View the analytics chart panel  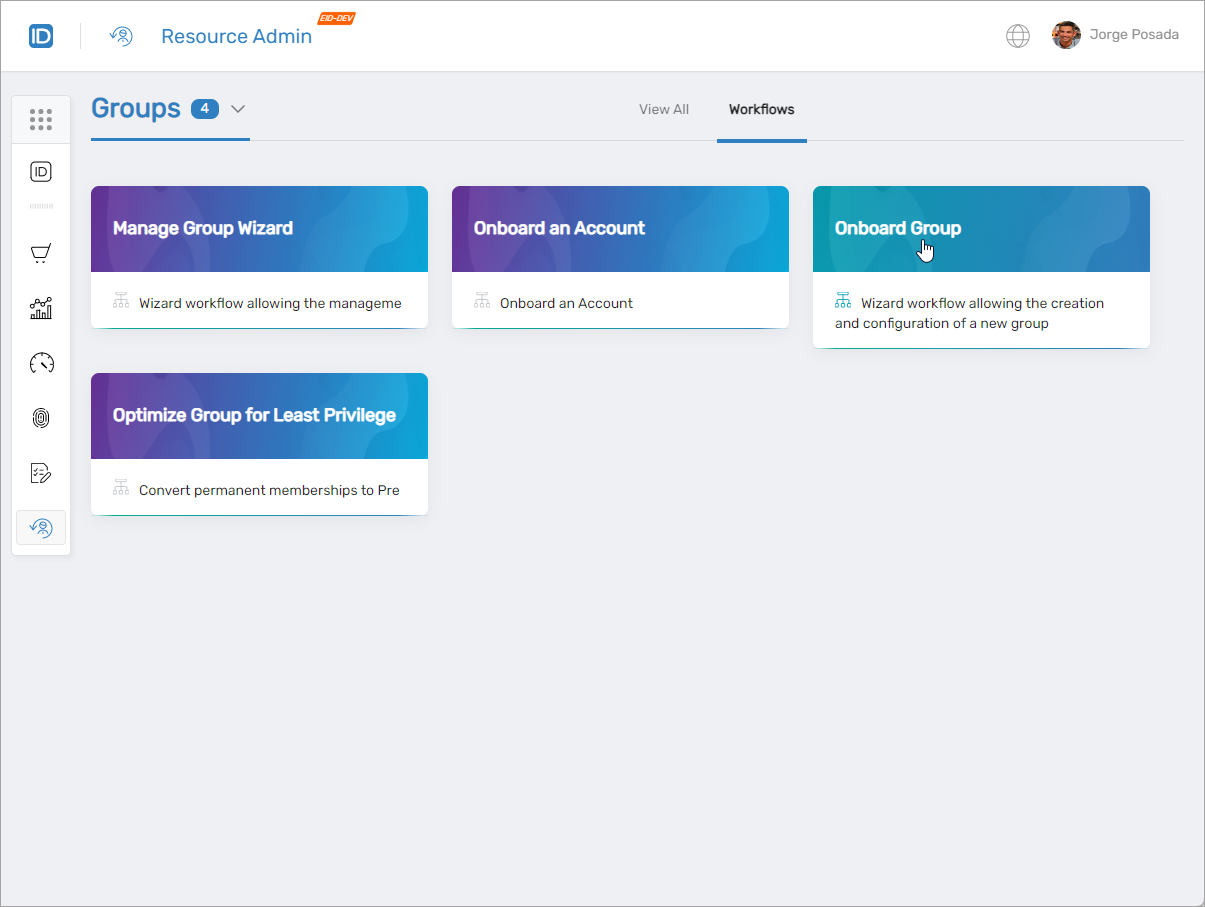pyautogui.click(x=40, y=308)
